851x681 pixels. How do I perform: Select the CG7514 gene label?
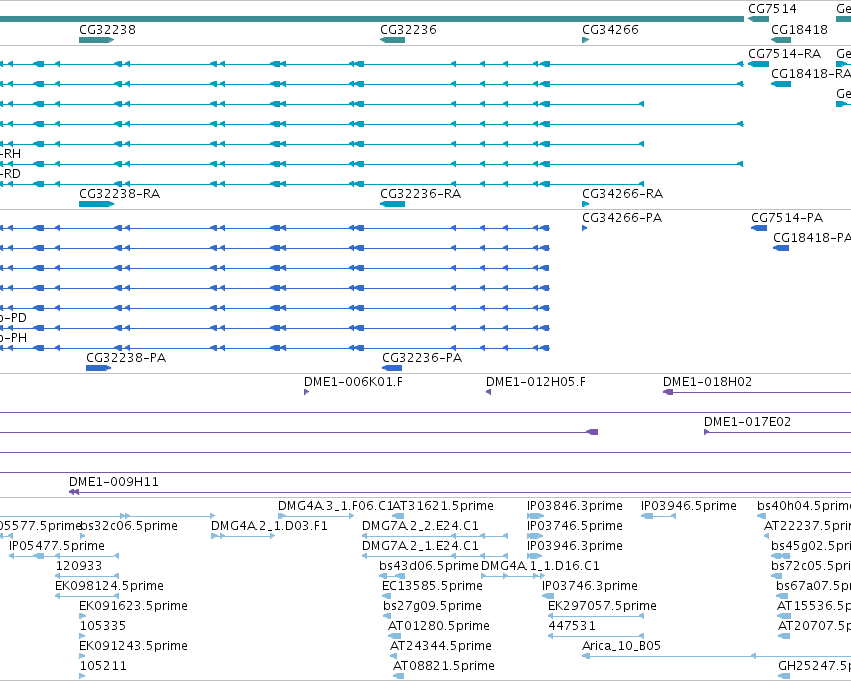point(772,9)
